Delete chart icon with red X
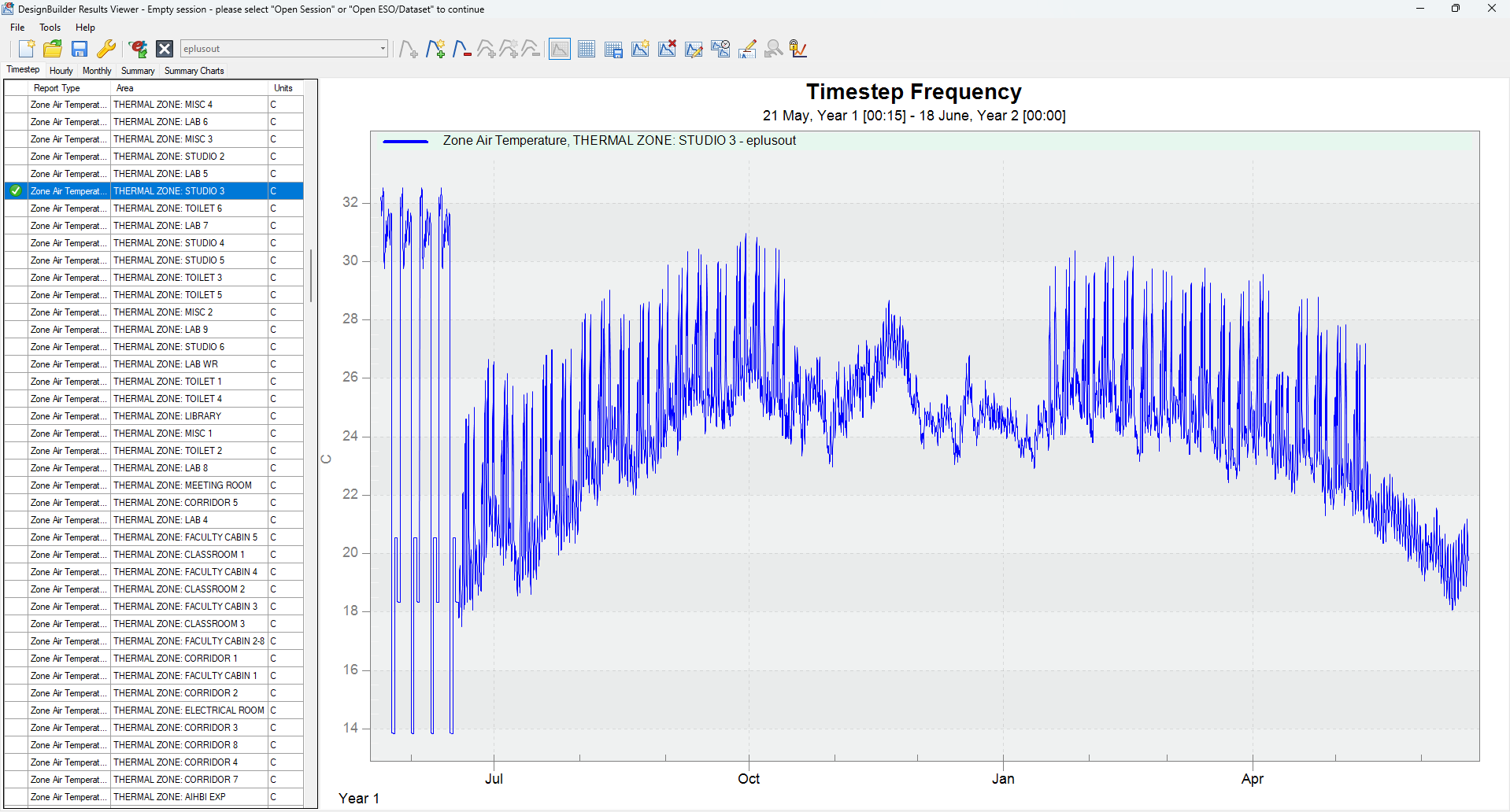The height and width of the screenshot is (812, 1510). tap(667, 49)
